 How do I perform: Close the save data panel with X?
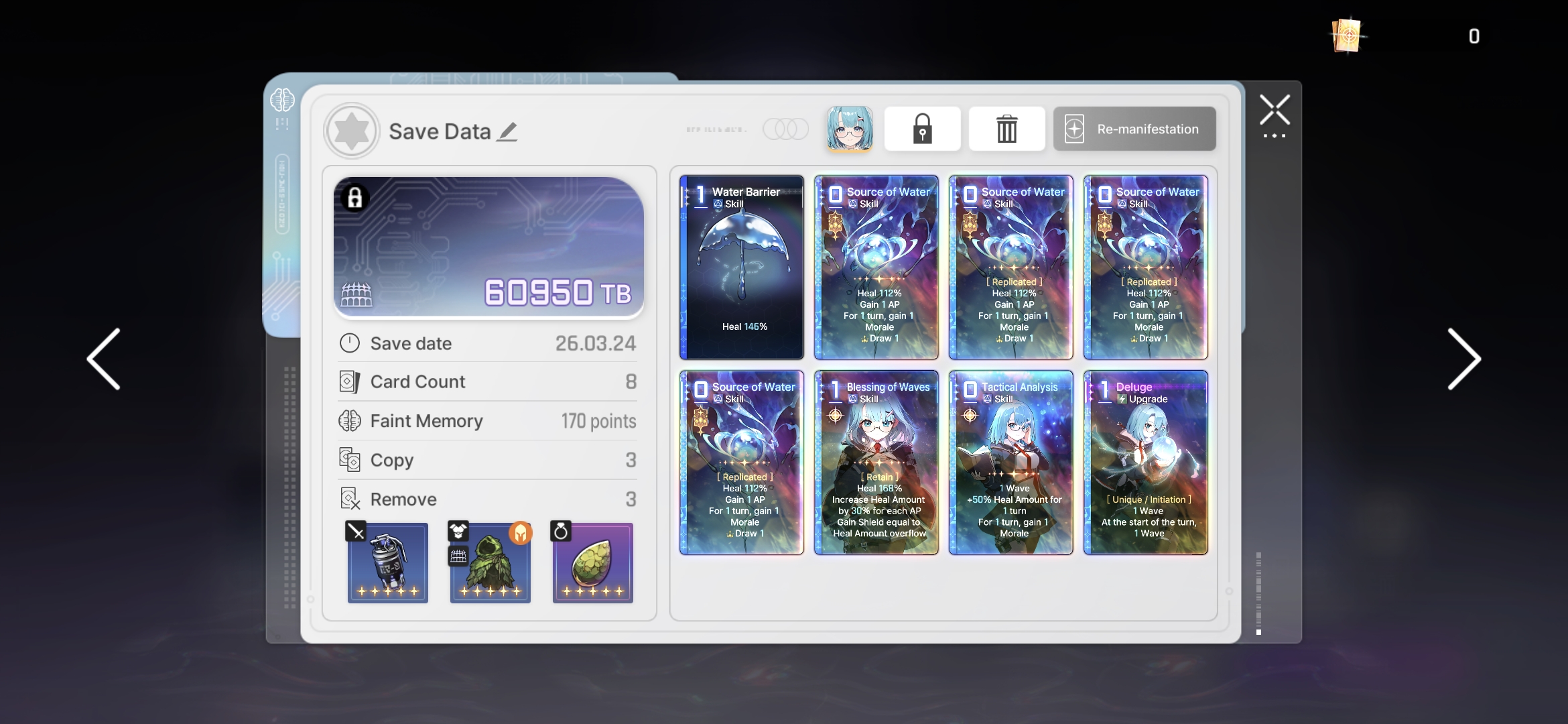pyautogui.click(x=1274, y=111)
